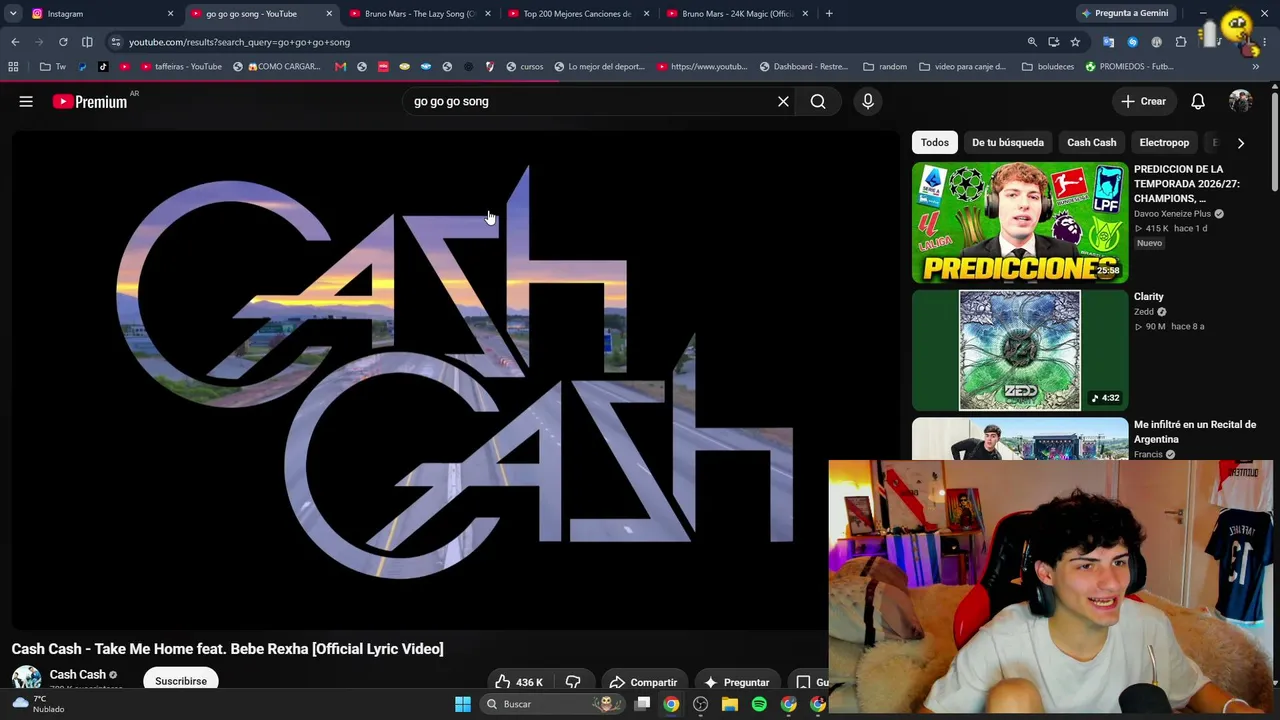This screenshot has width=1280, height=720.
Task: Open the Windows Start menu
Action: pyautogui.click(x=463, y=704)
